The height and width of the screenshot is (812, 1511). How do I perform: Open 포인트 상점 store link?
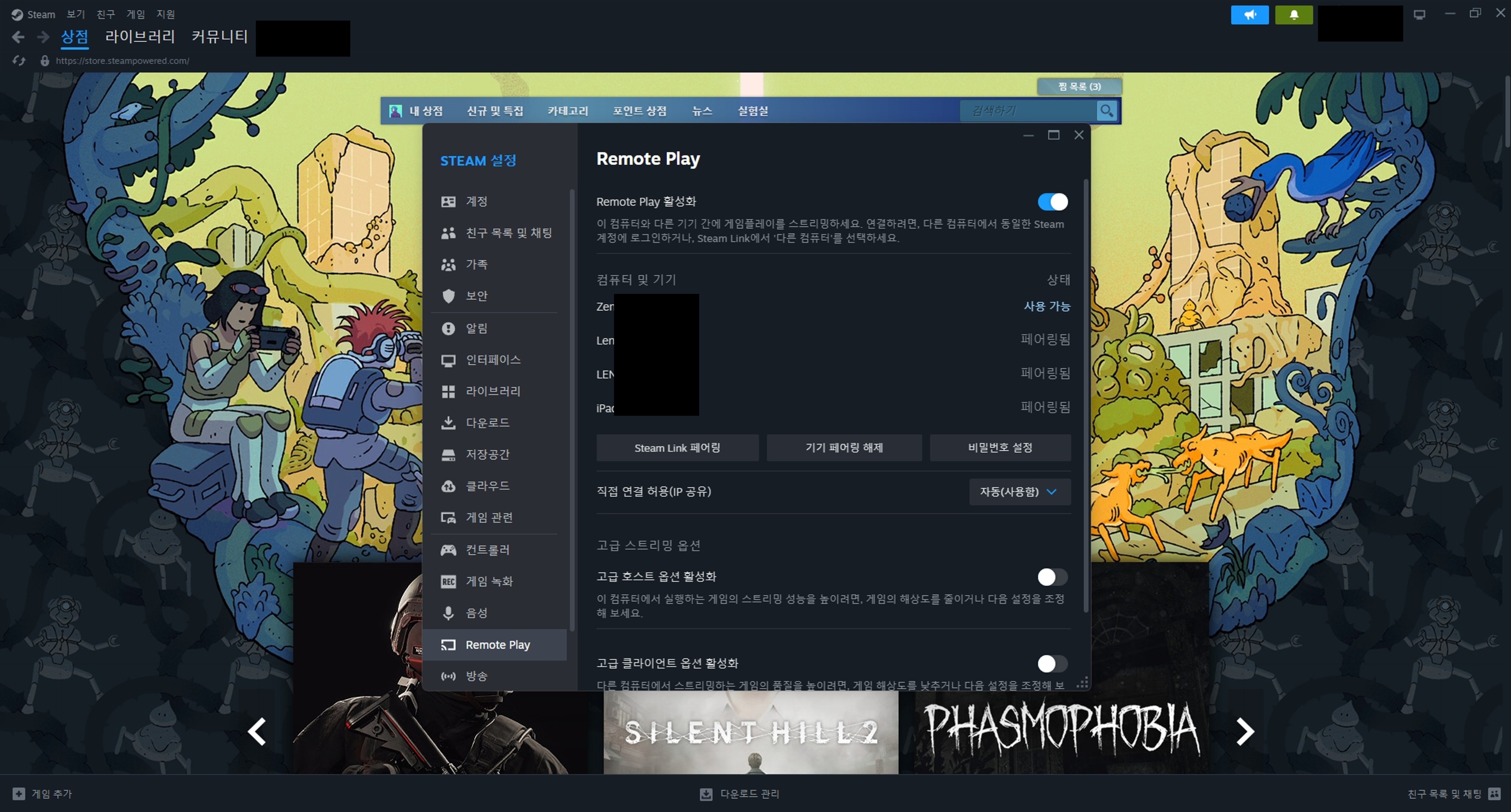tap(639, 111)
